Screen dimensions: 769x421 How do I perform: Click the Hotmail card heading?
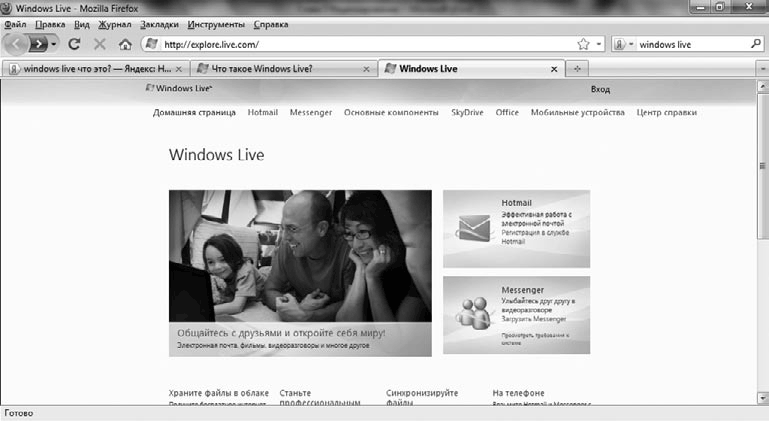pyautogui.click(x=516, y=203)
